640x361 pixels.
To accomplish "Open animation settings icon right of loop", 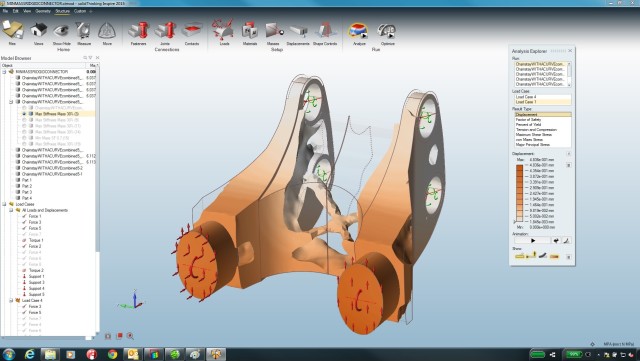I will [567, 241].
